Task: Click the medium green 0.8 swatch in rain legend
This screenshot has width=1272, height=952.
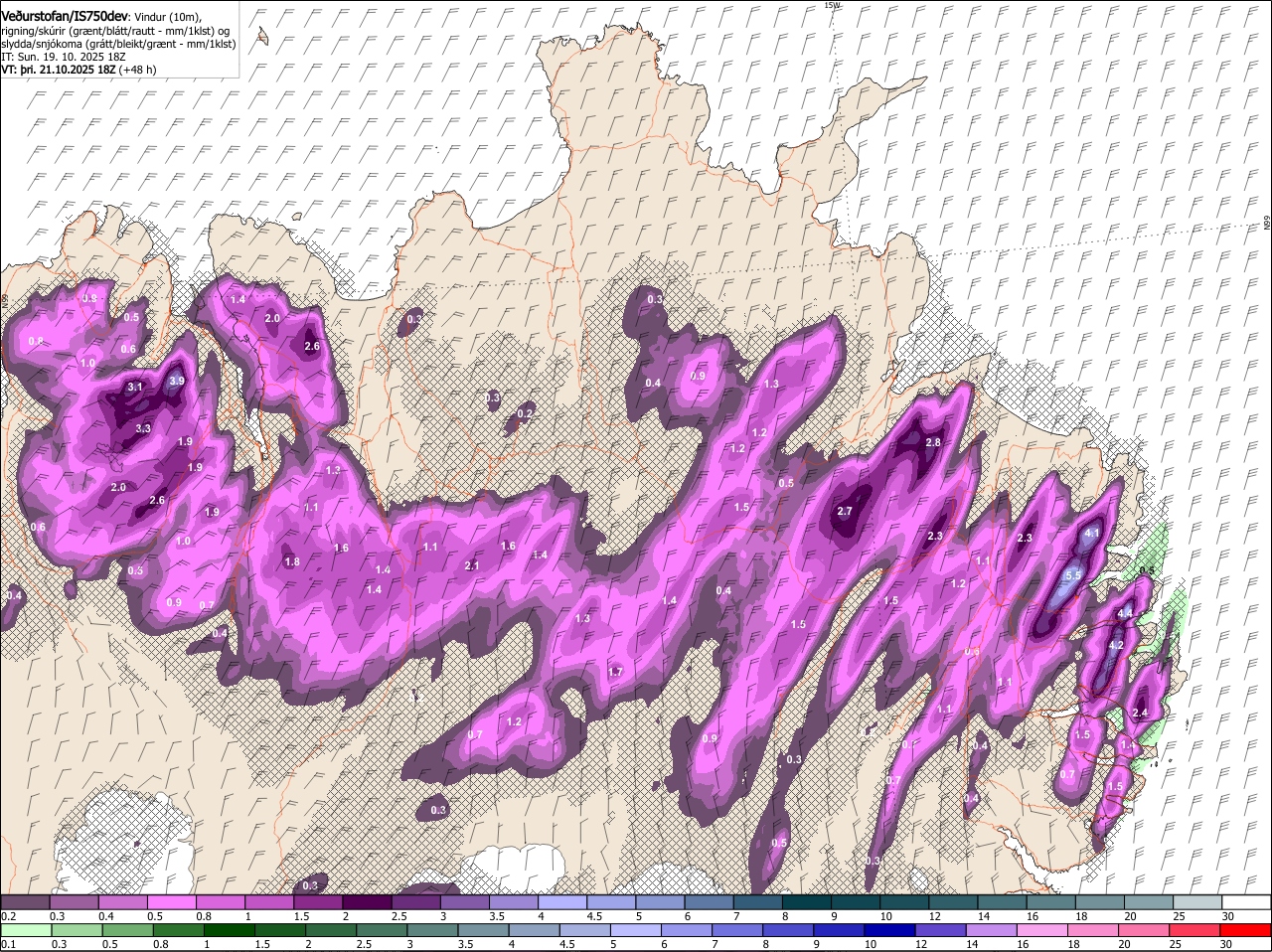Action: (x=177, y=930)
